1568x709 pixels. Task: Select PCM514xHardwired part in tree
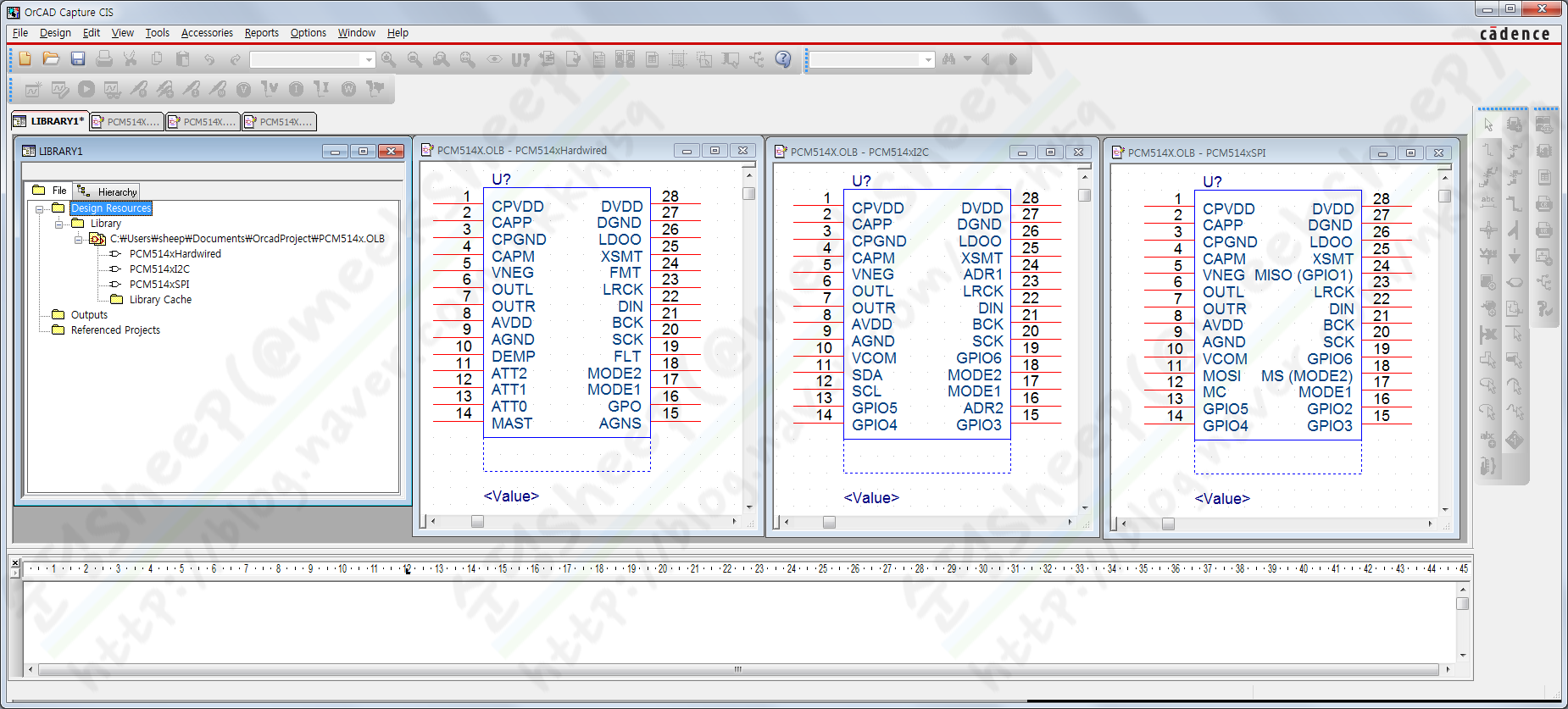pyautogui.click(x=175, y=254)
